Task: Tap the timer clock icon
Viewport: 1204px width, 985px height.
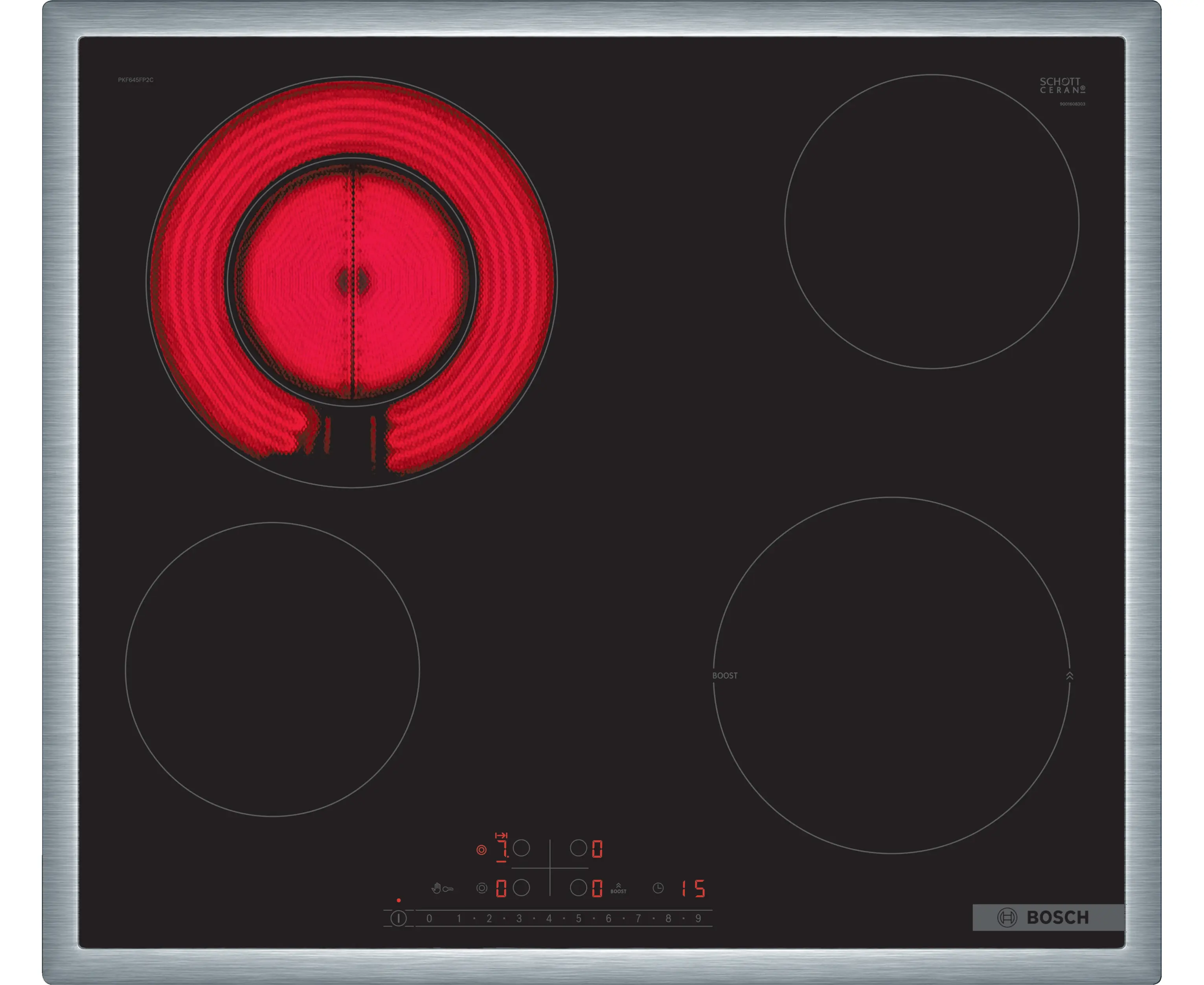Action: click(x=658, y=888)
